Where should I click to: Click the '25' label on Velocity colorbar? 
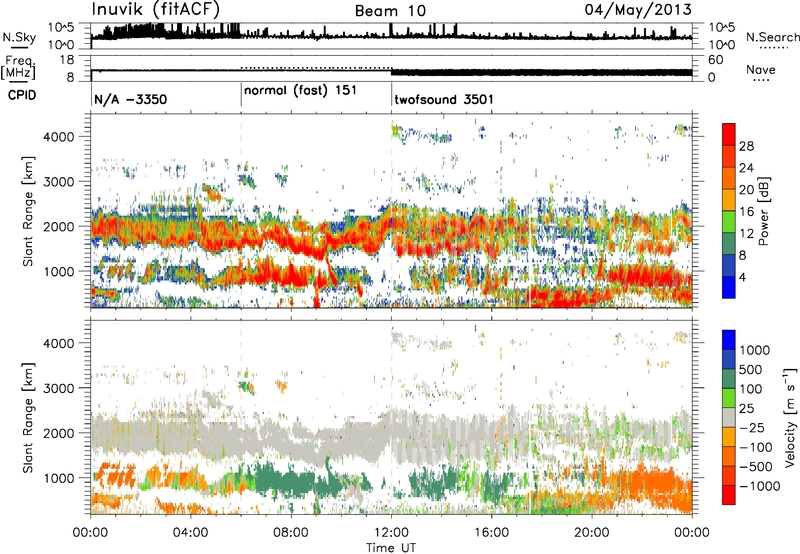[746, 409]
